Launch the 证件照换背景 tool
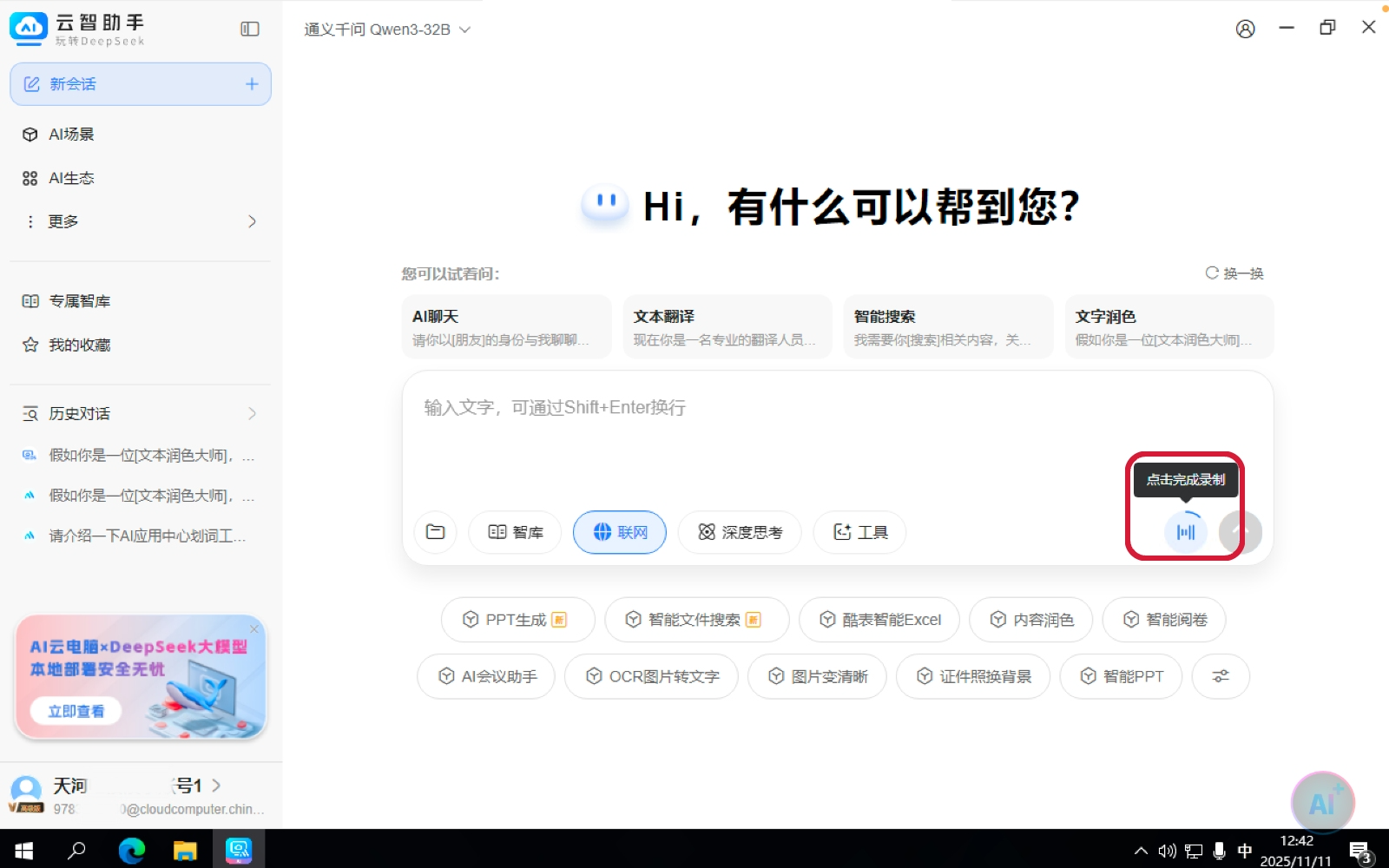 pos(973,676)
